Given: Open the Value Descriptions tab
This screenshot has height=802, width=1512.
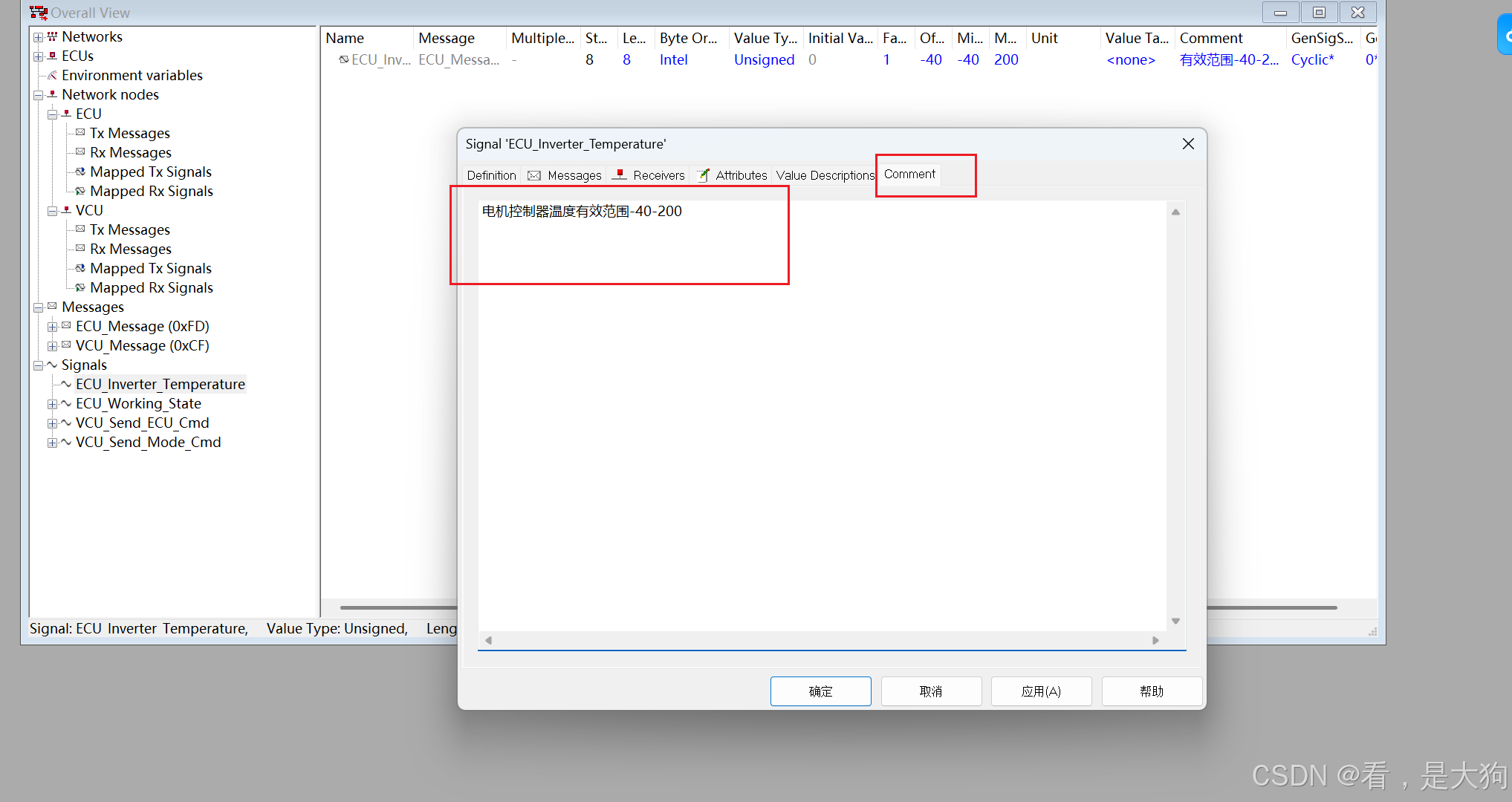Looking at the screenshot, I should [x=825, y=175].
